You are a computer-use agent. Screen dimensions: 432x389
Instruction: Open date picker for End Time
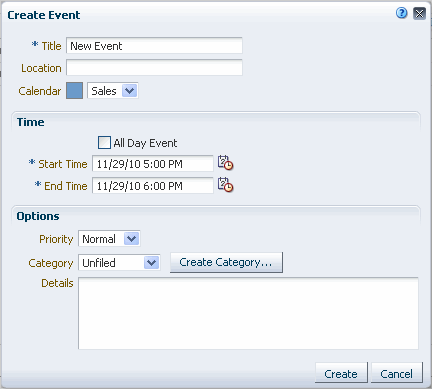click(x=225, y=185)
